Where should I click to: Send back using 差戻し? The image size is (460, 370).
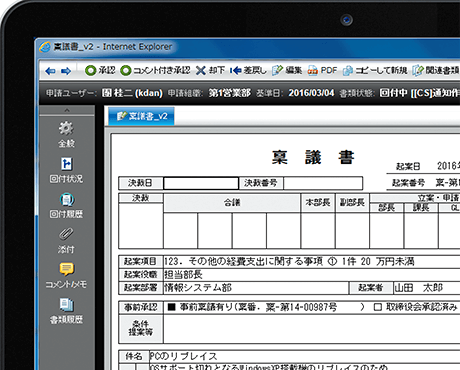click(x=248, y=70)
